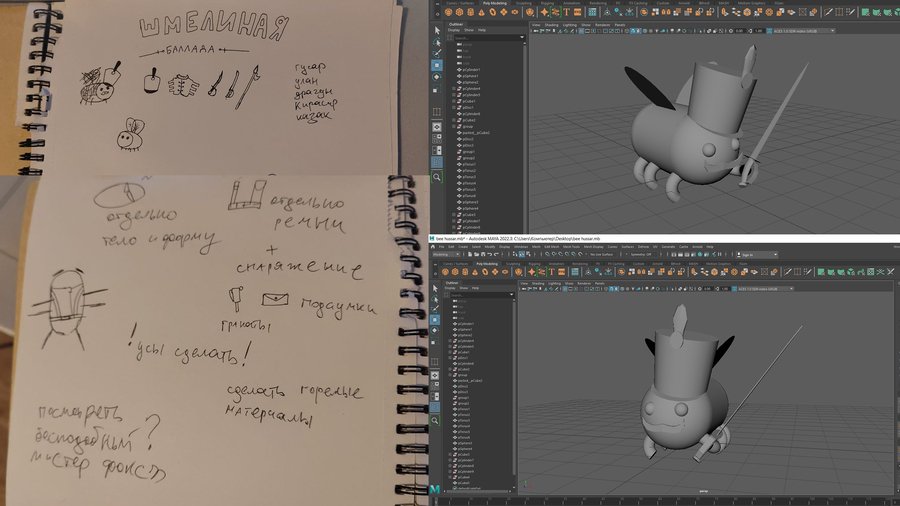
Task: Switch to Sculpting shelf tab in lower window
Action: click(513, 263)
